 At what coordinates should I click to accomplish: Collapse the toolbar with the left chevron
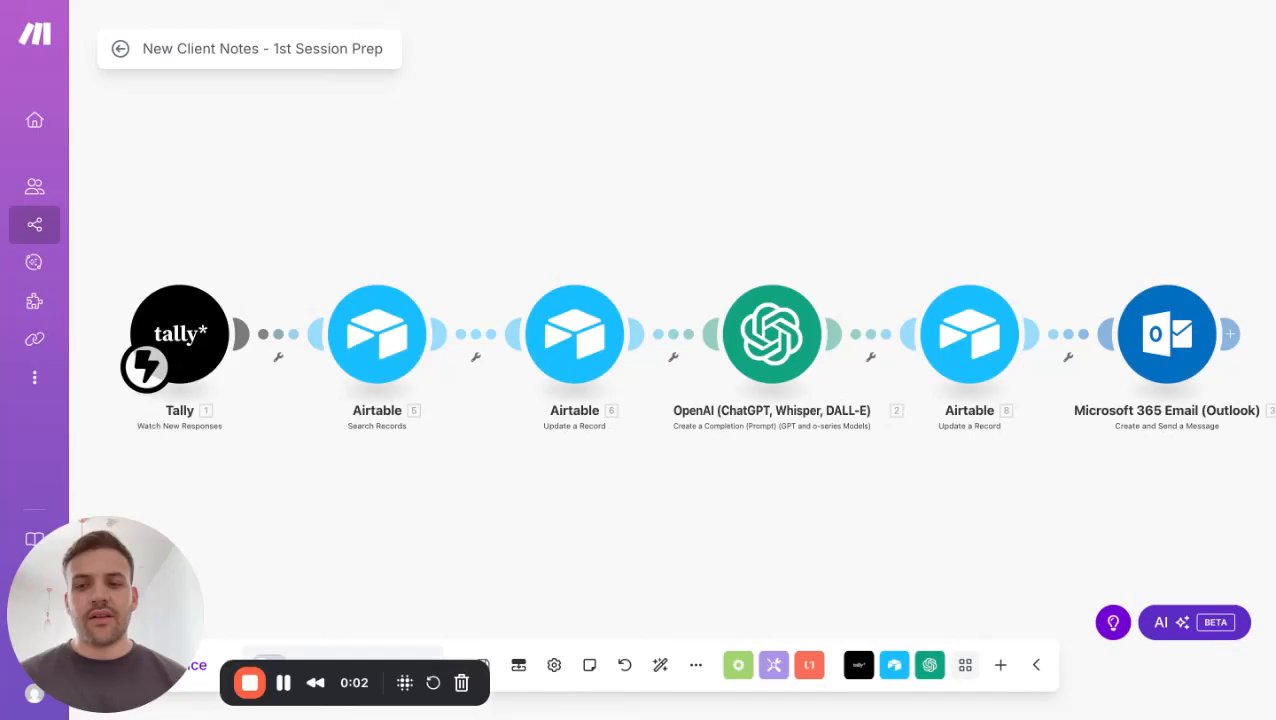[x=1036, y=665]
